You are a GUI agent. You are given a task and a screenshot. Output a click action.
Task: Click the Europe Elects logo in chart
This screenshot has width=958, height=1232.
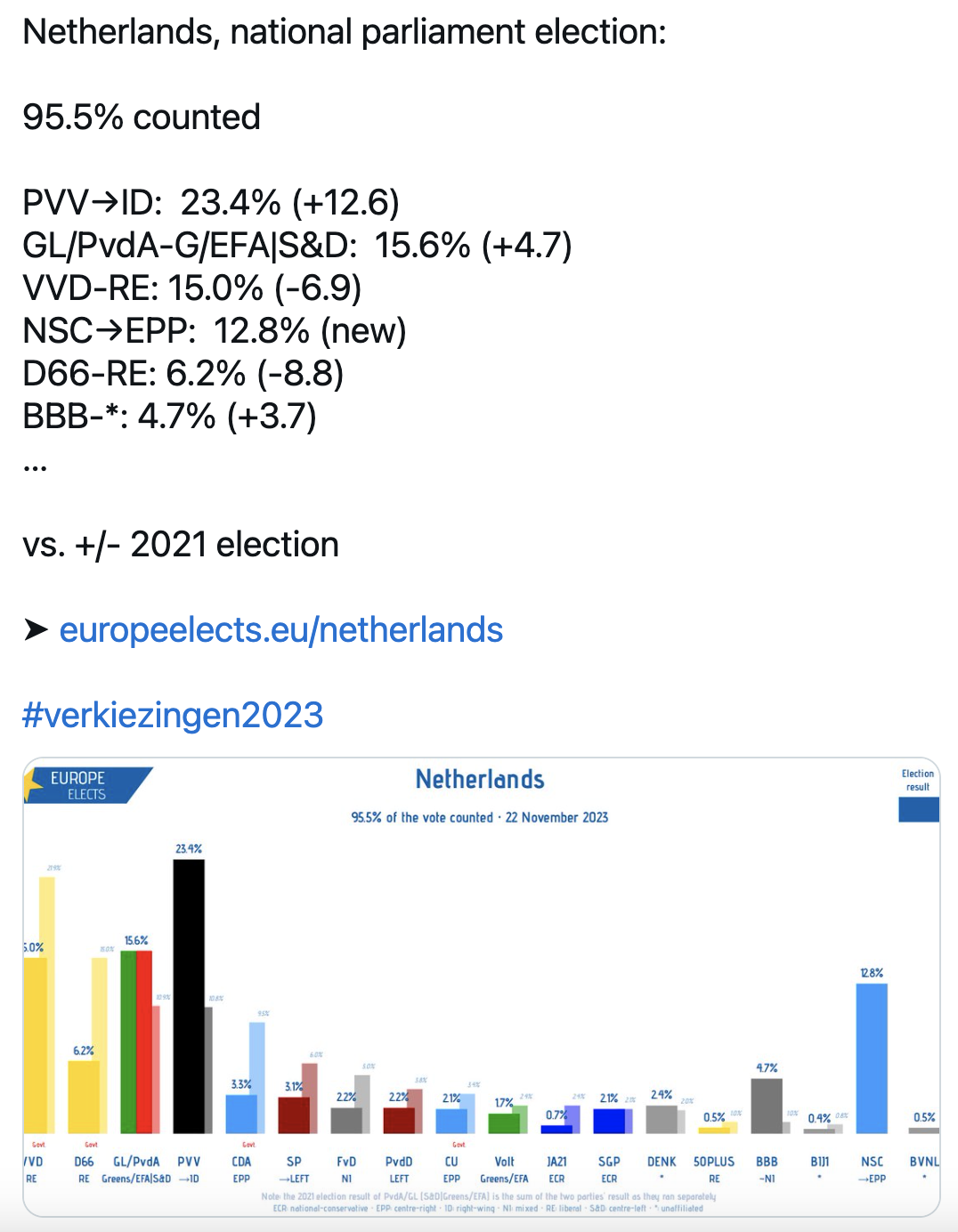point(87,785)
